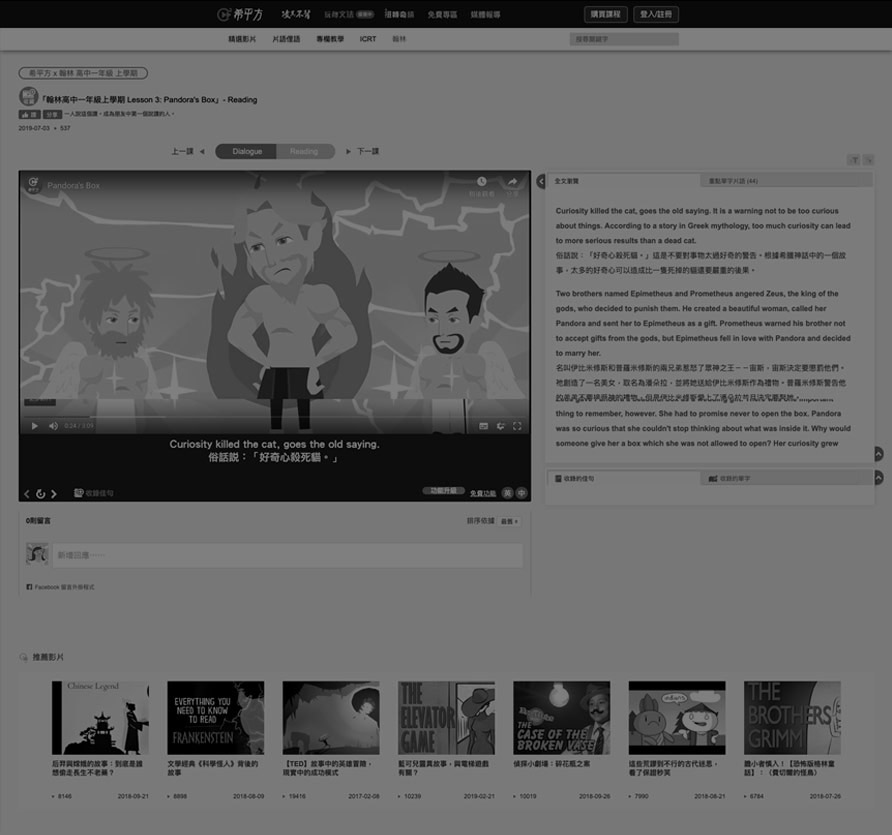Enter fullscreen video mode
This screenshot has width=892, height=835.
tap(517, 426)
